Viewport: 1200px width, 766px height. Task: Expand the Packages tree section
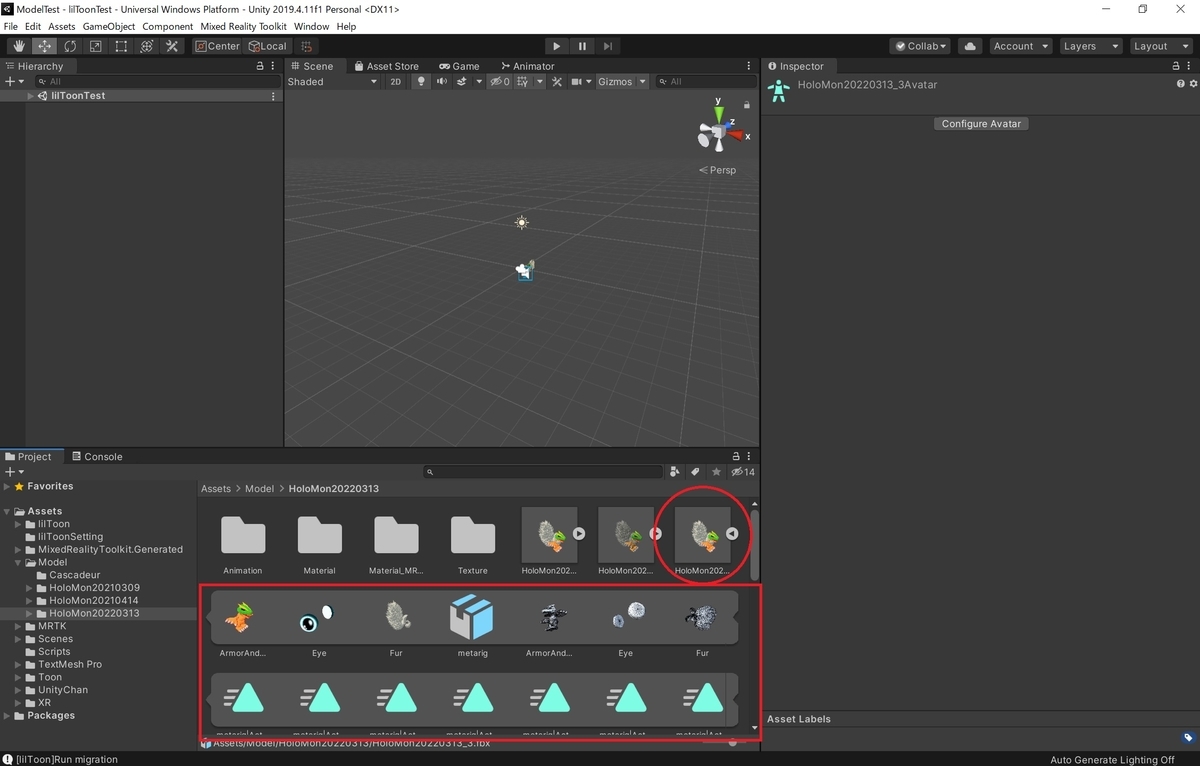tap(7, 716)
